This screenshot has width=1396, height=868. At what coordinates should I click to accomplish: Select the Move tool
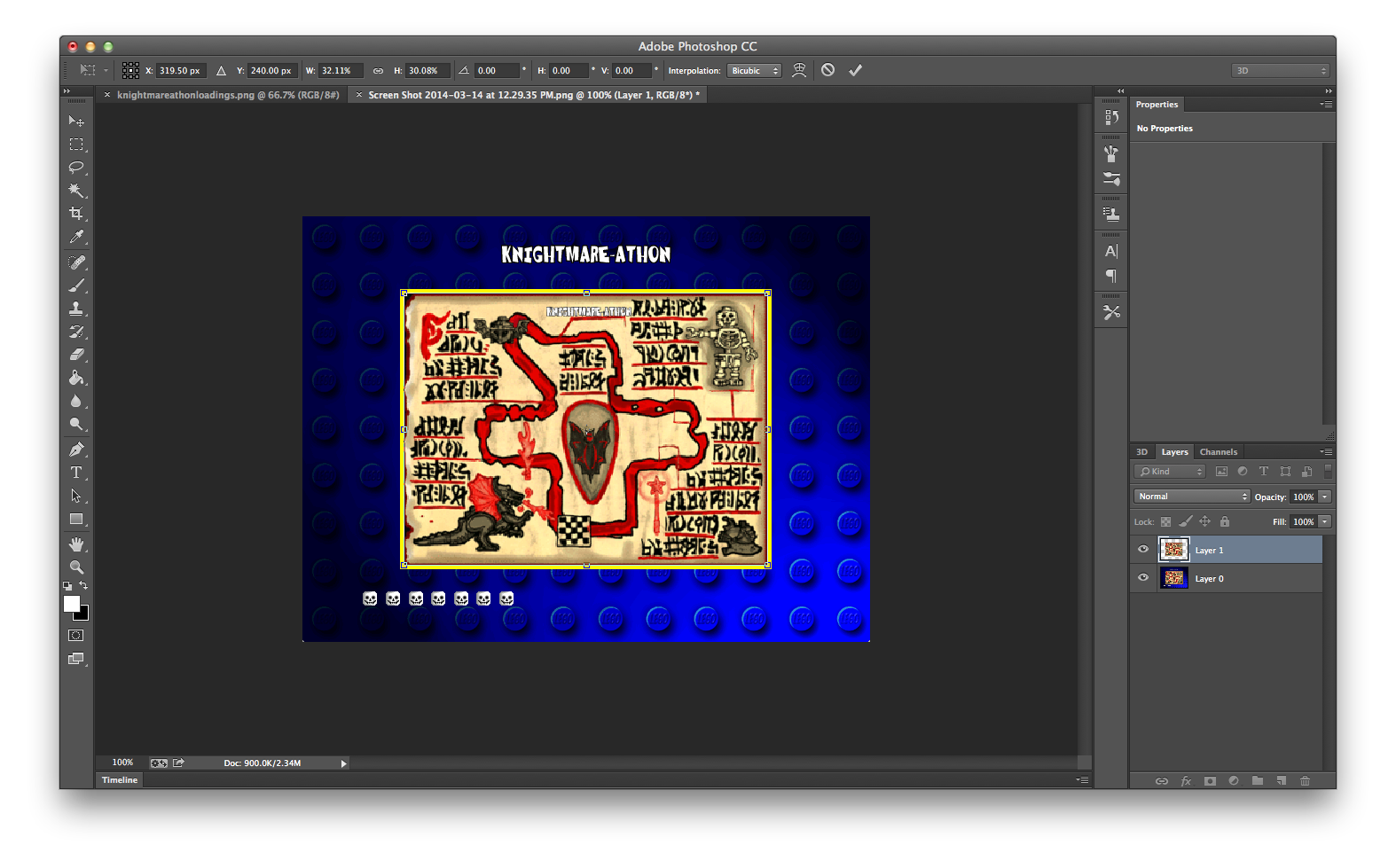click(76, 121)
